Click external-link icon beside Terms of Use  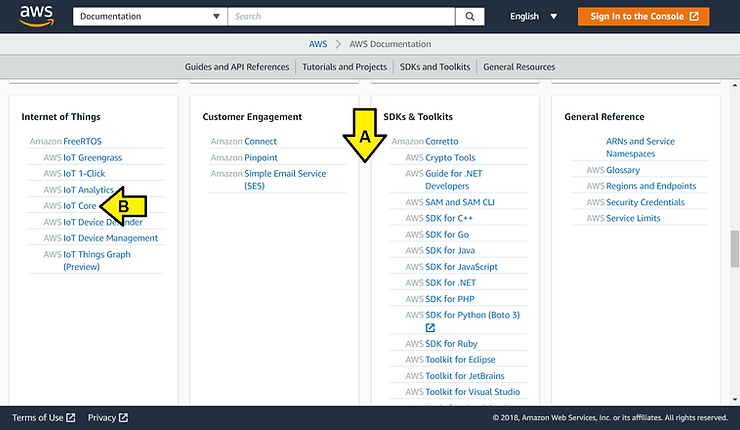pyautogui.click(x=70, y=418)
